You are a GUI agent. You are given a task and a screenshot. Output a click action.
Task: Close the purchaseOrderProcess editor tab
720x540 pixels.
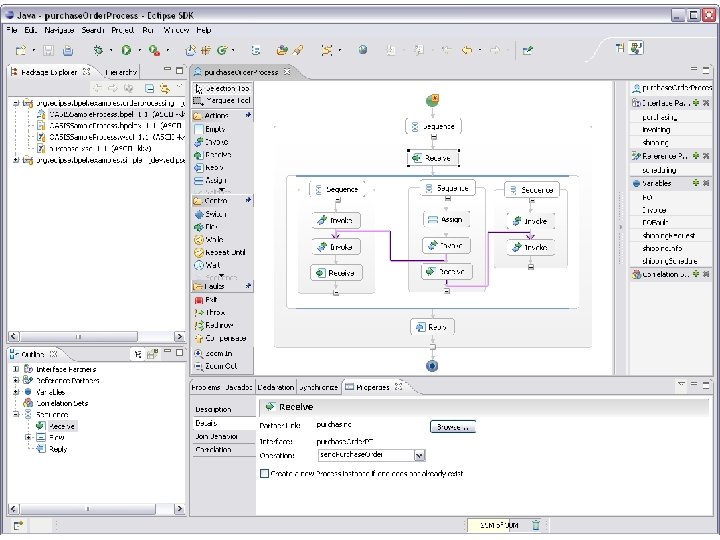click(287, 72)
